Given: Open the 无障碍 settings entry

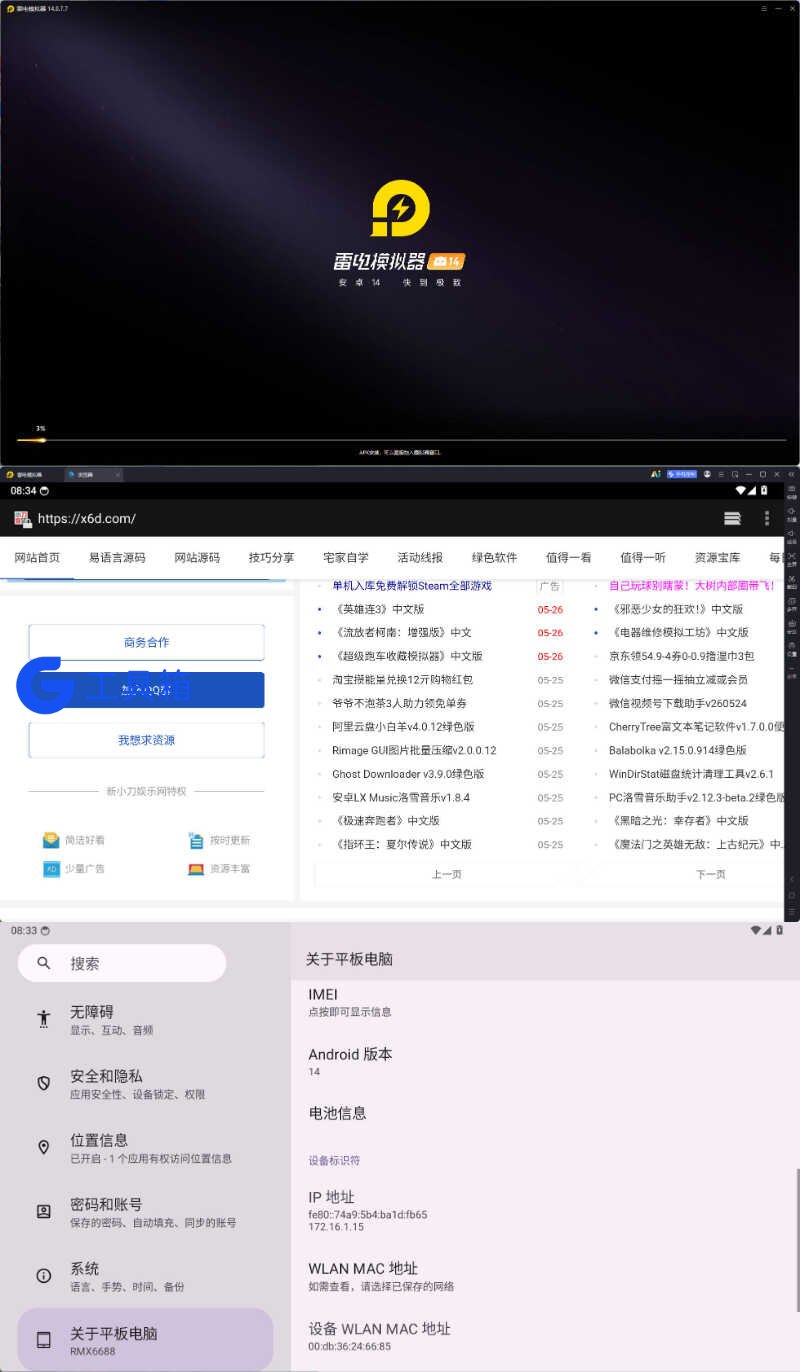Looking at the screenshot, I should pyautogui.click(x=146, y=1020).
